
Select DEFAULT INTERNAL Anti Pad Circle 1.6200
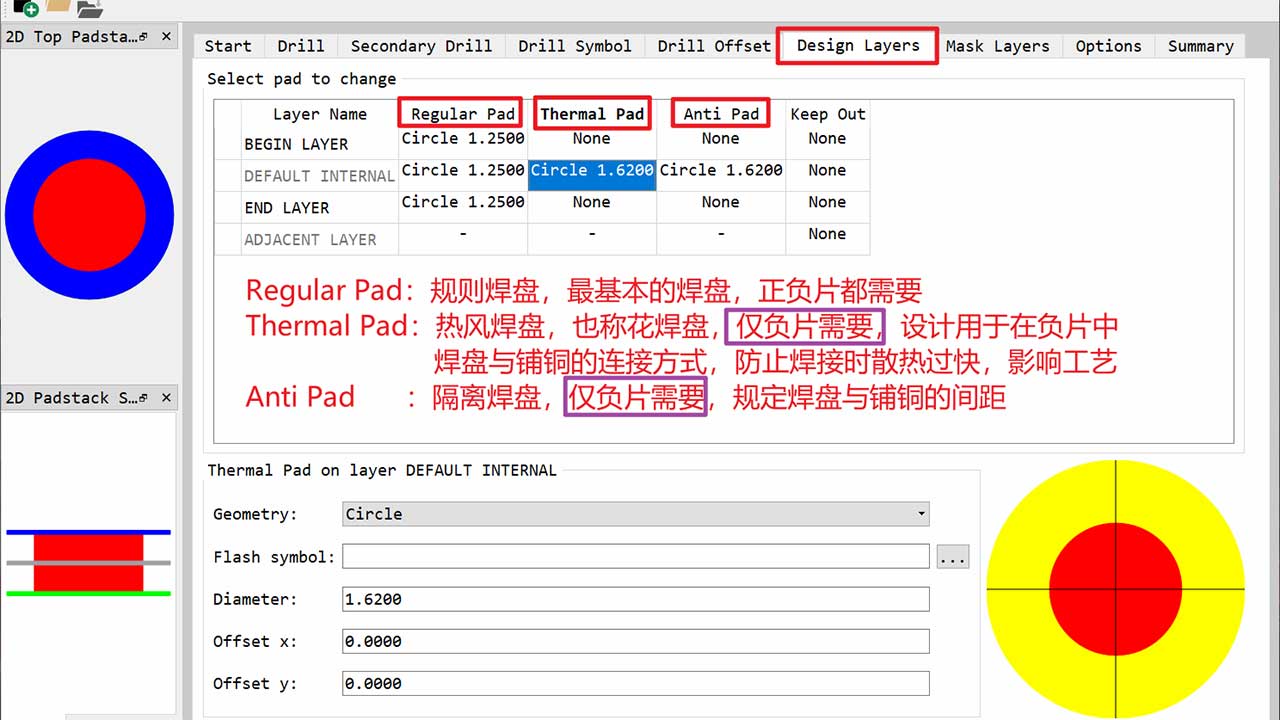[x=720, y=175]
